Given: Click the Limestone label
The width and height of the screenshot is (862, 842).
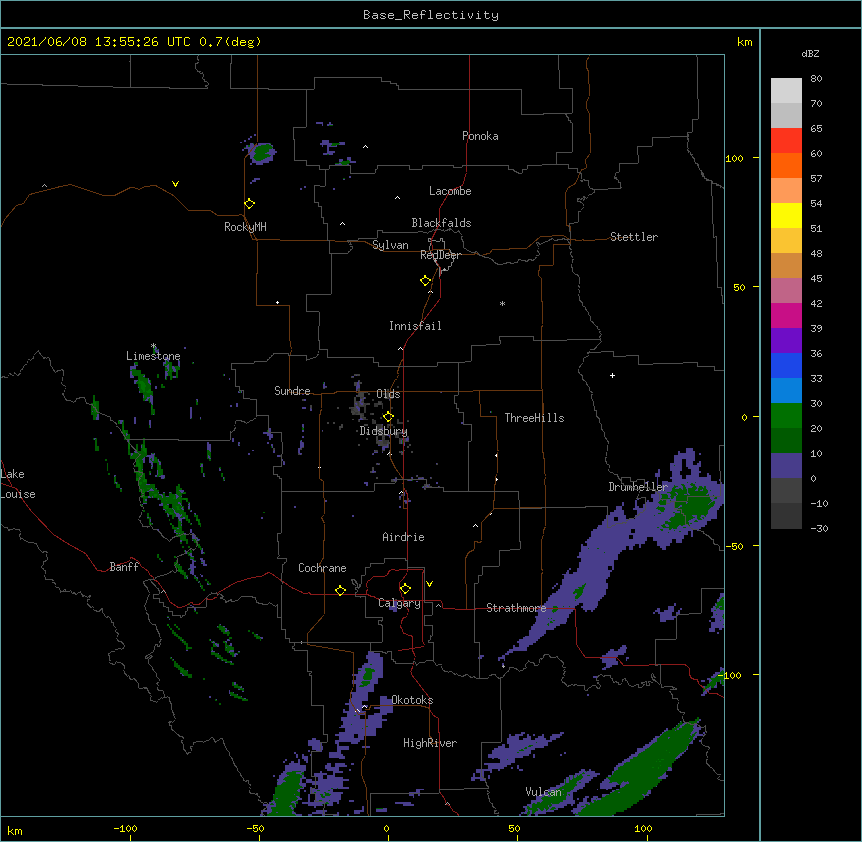Looking at the screenshot, I should click(x=153, y=356).
